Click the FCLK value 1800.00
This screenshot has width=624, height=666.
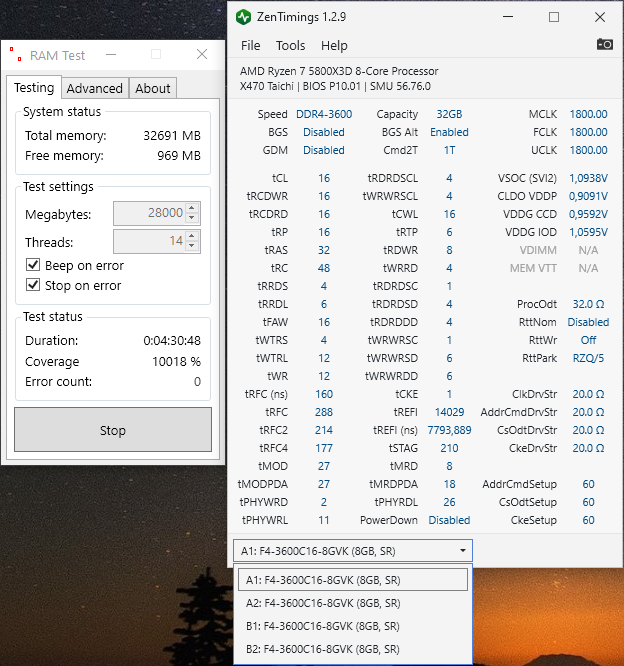pos(588,132)
